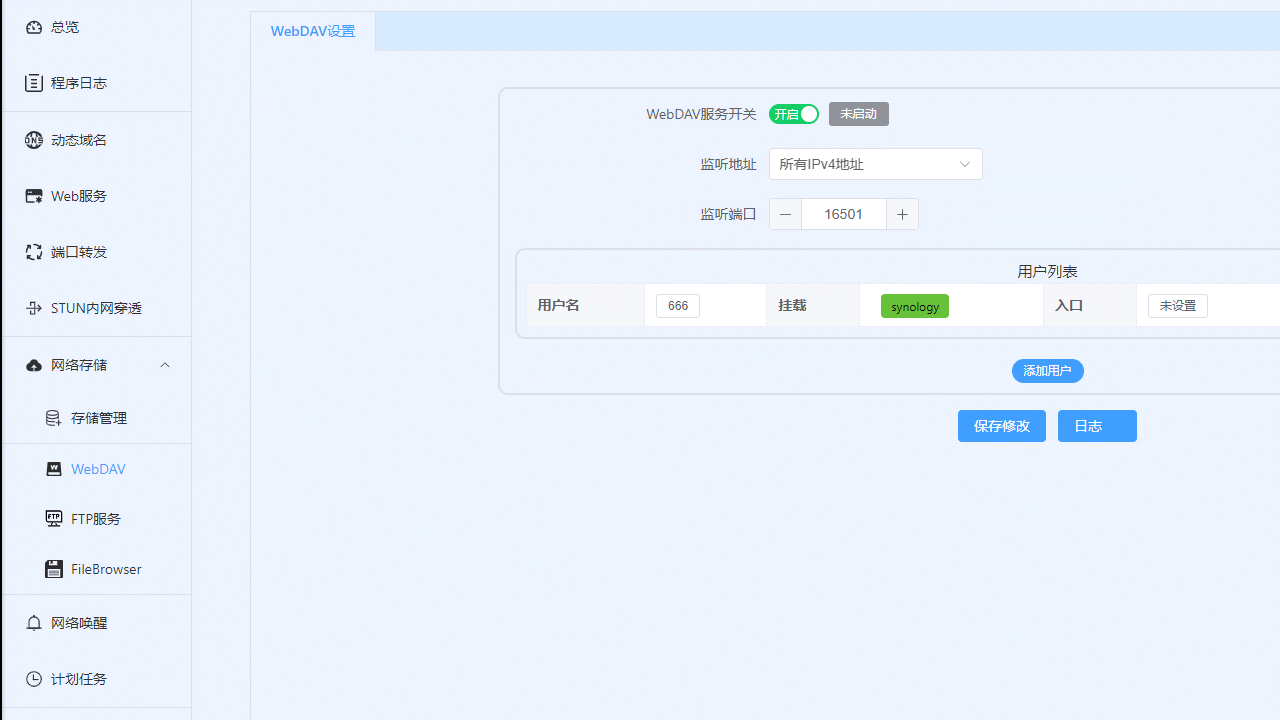
Task: Click the STUN内网穿透 icon
Action: click(34, 308)
